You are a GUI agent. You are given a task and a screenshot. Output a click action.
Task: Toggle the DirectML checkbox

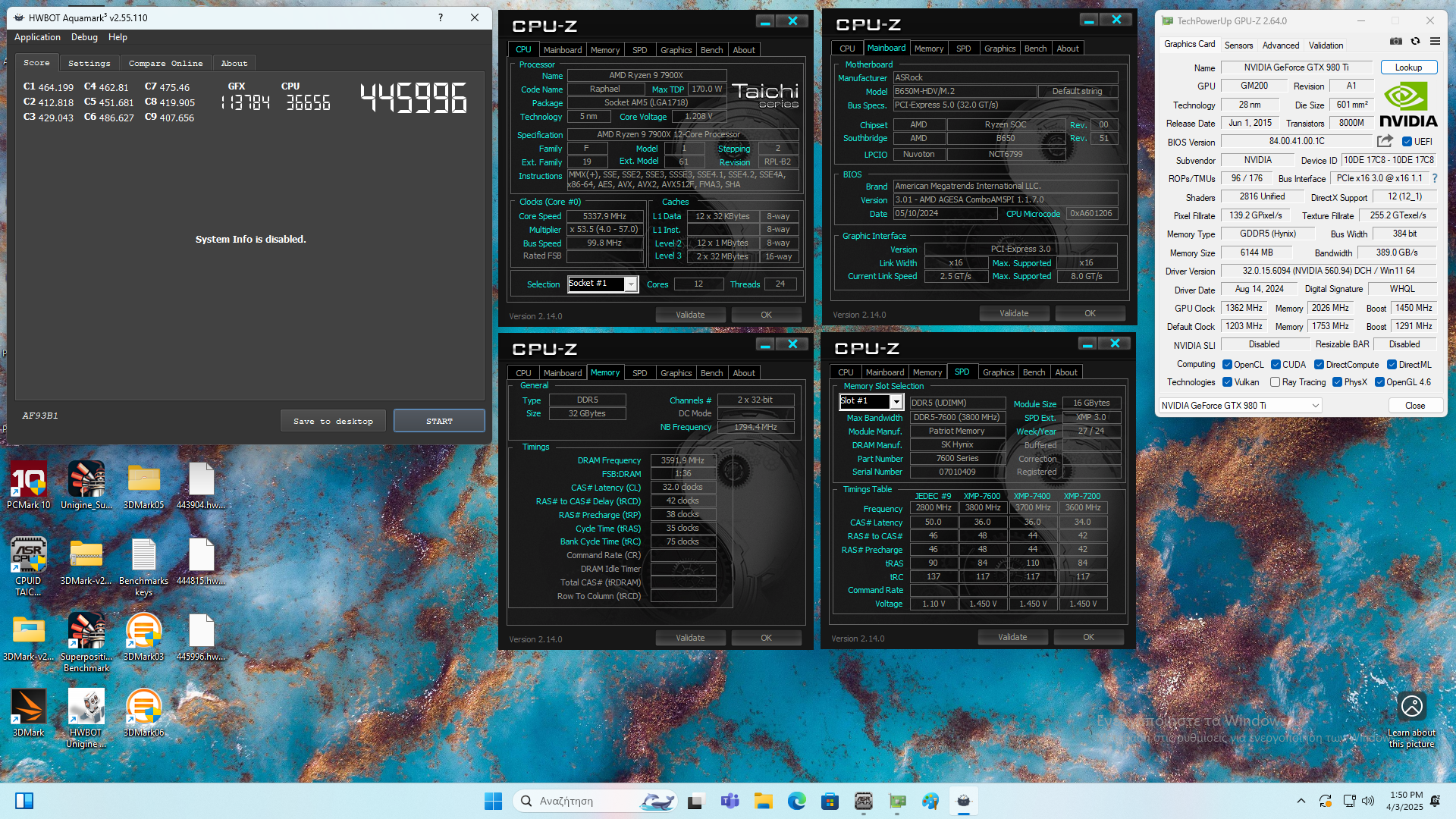click(x=1392, y=365)
